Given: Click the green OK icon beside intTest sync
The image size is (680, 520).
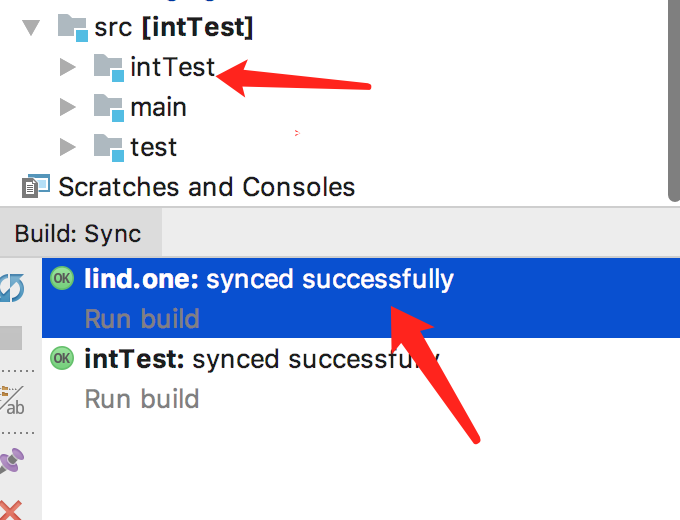Looking at the screenshot, I should coord(62,357).
